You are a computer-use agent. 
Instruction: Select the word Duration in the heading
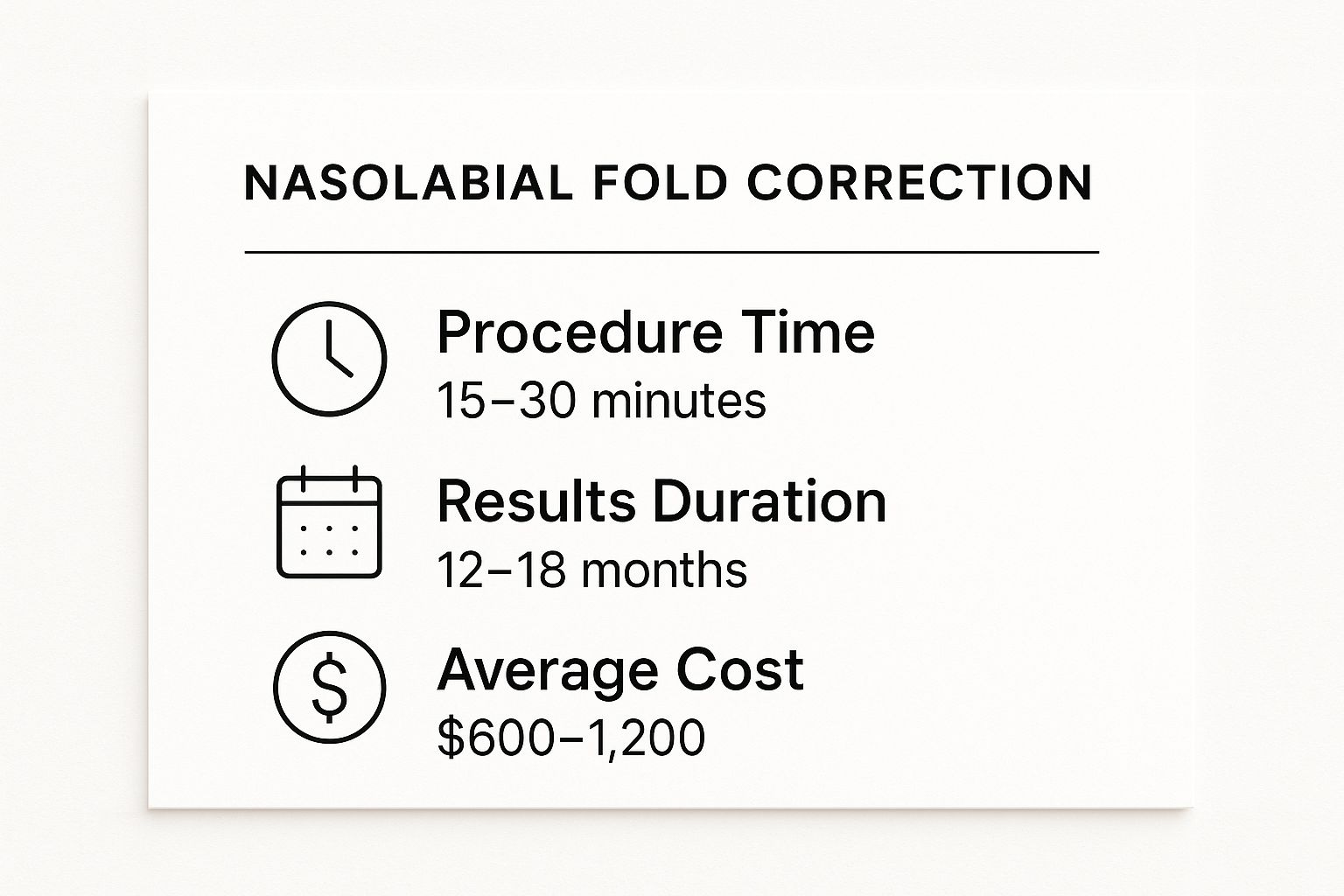[x=769, y=502]
